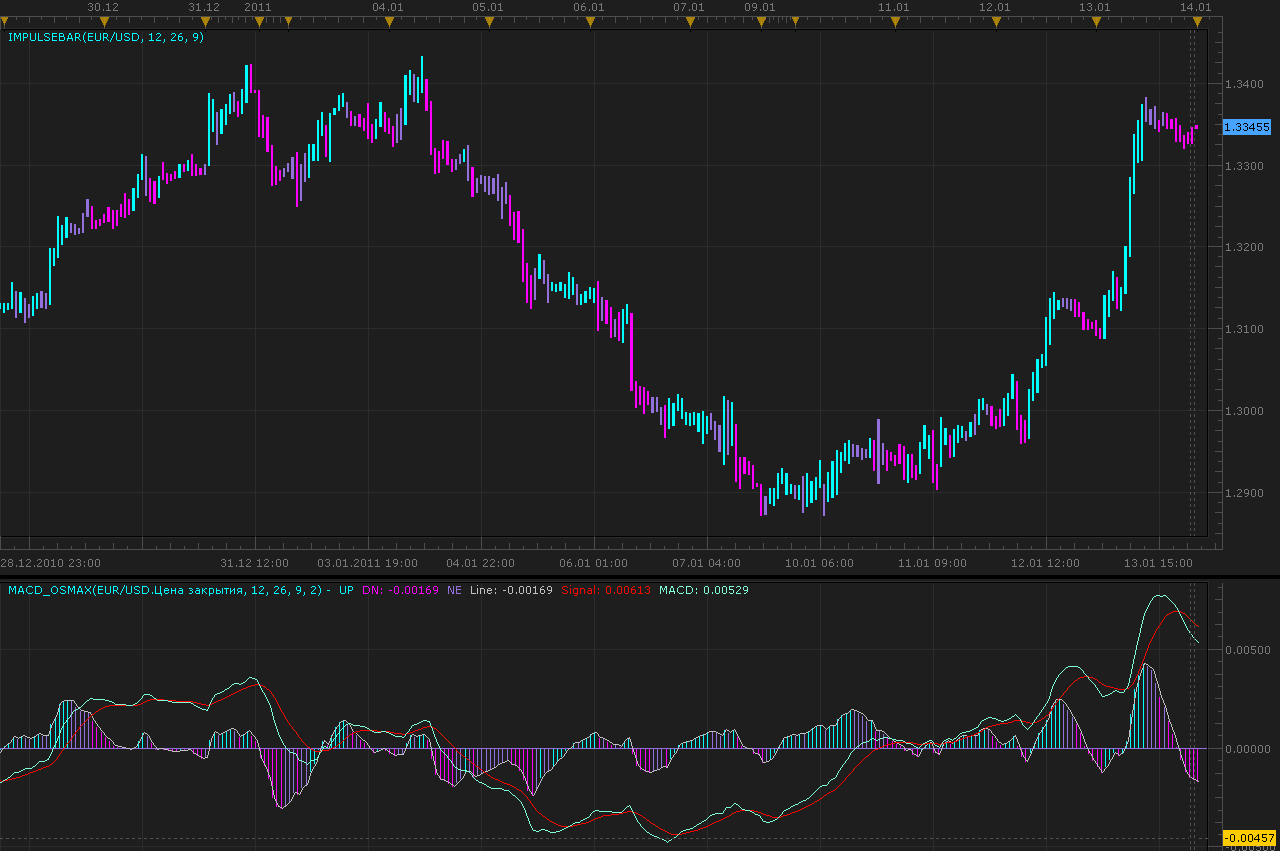Click the MACD: 0.00529 legend value
Screen dimensions: 1280x851
pos(704,590)
